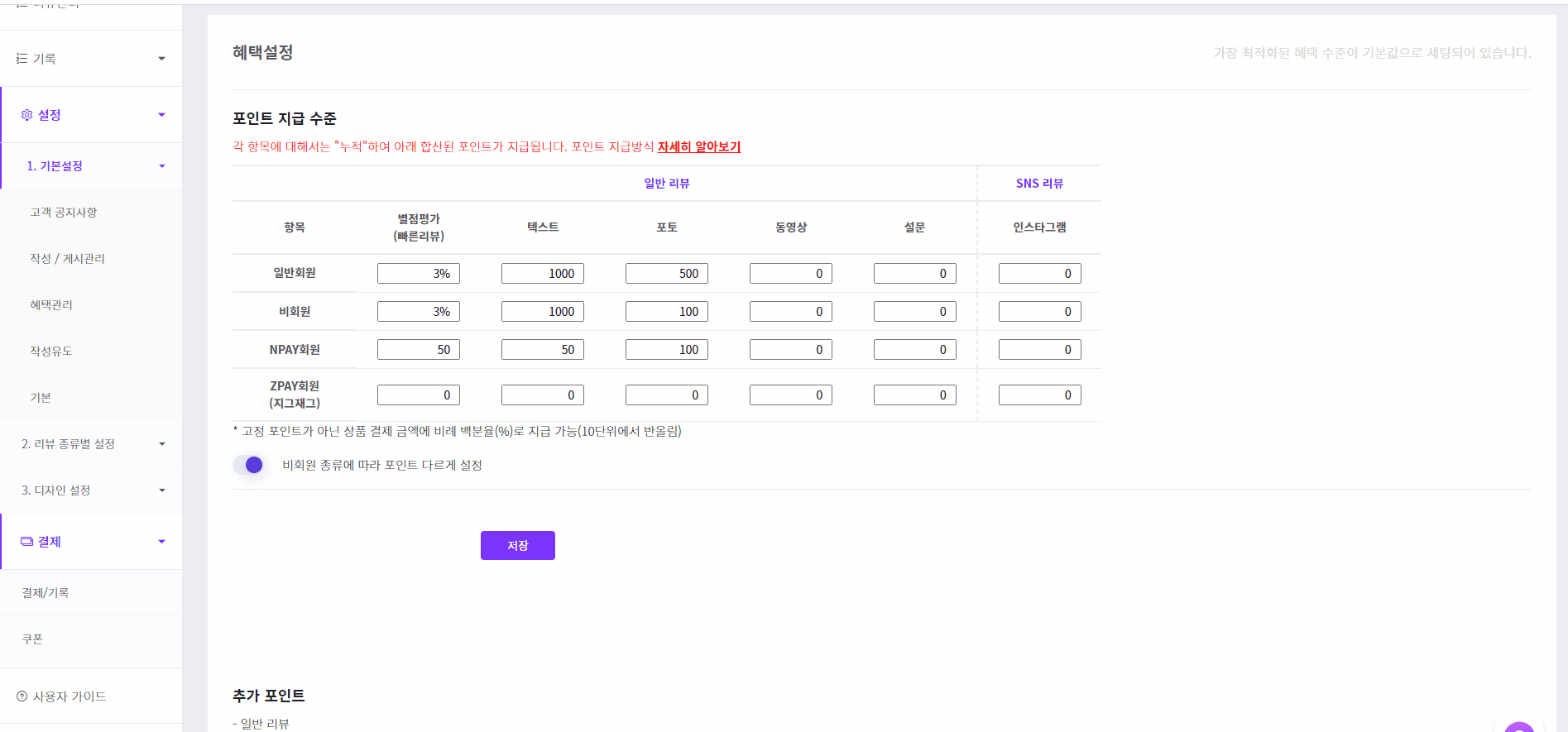The width and height of the screenshot is (1568, 732).
Task: Edit NPAY회원 텍스트 field showing 50
Action: click(543, 350)
